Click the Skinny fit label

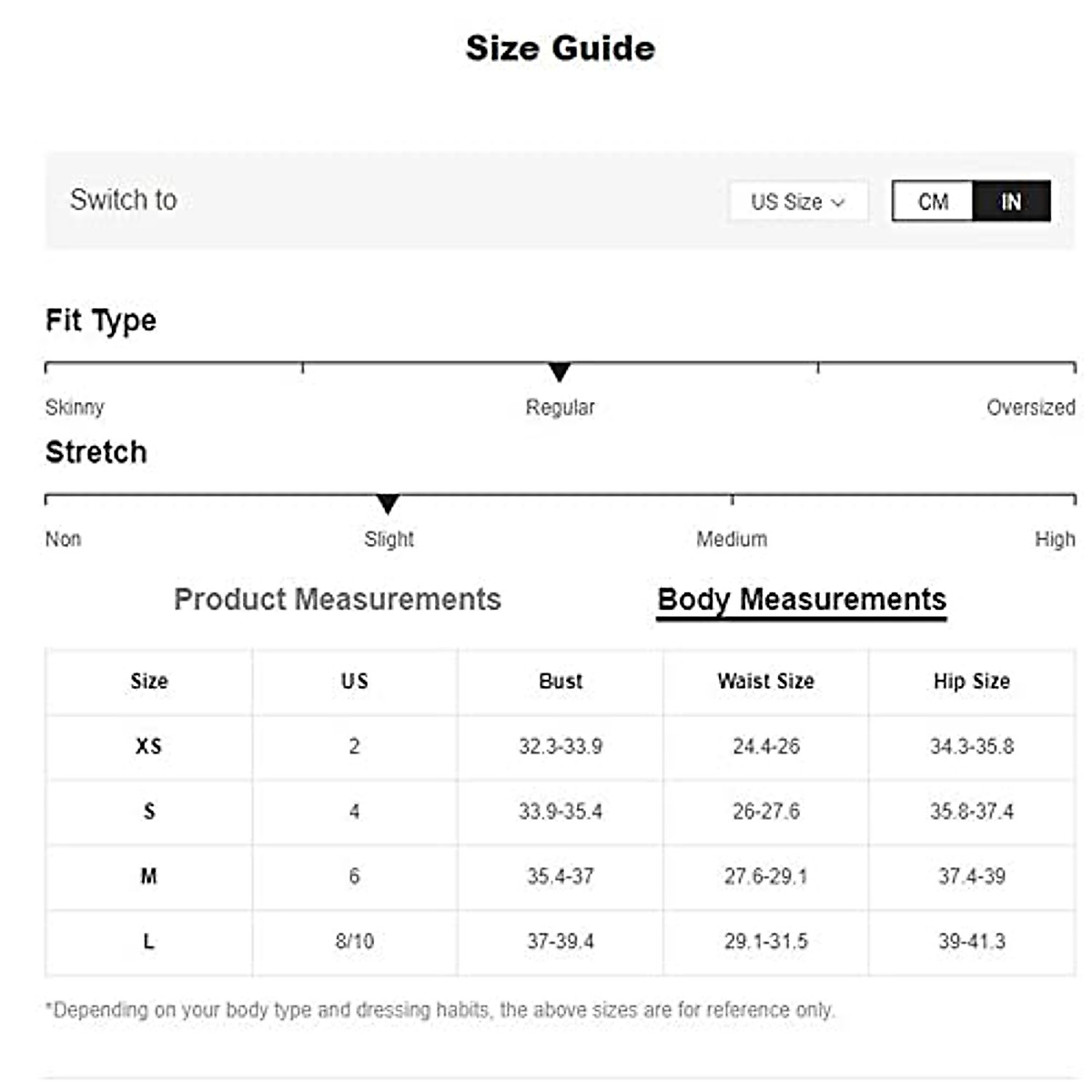(x=75, y=408)
